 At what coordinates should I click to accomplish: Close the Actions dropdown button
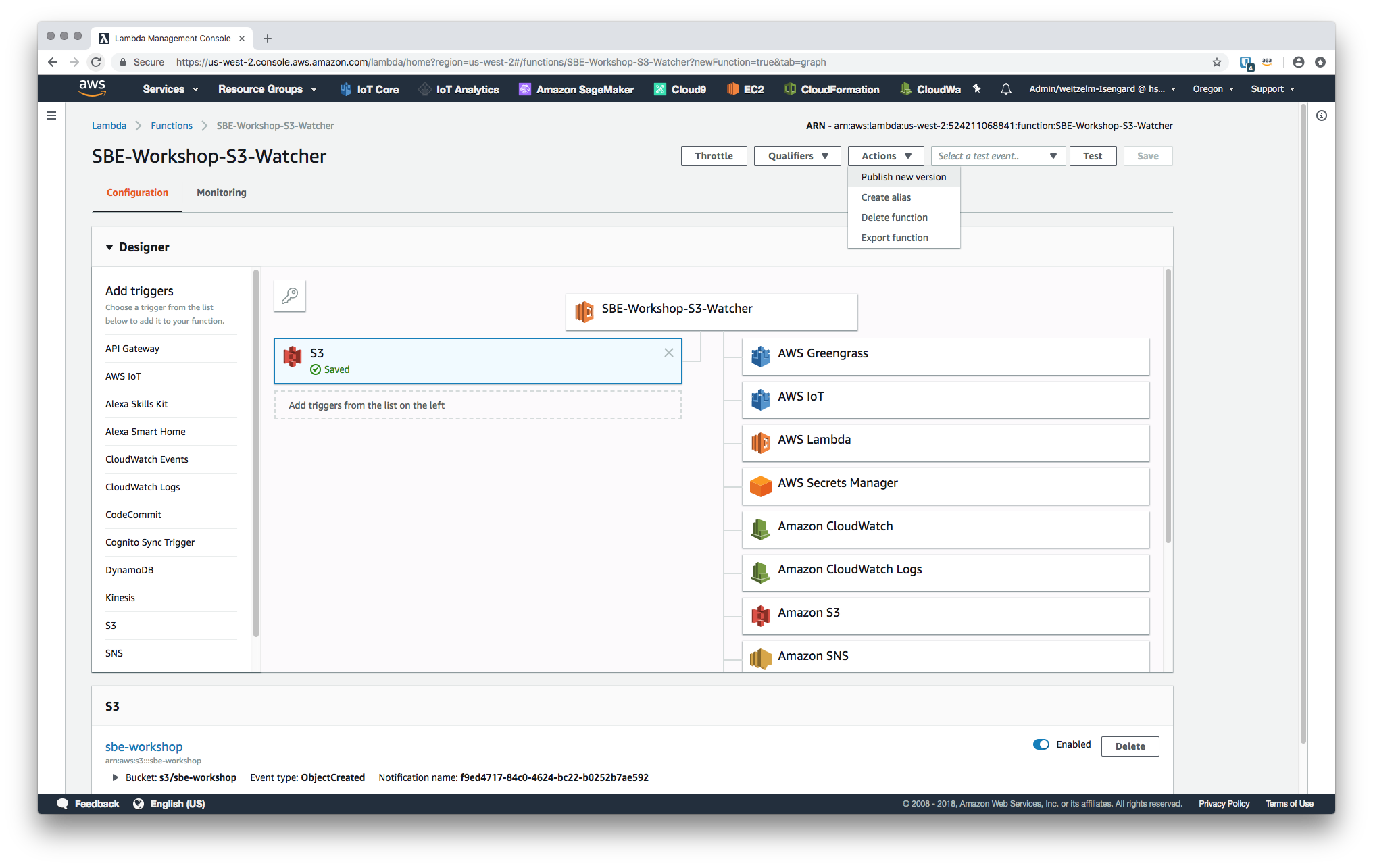tap(886, 156)
